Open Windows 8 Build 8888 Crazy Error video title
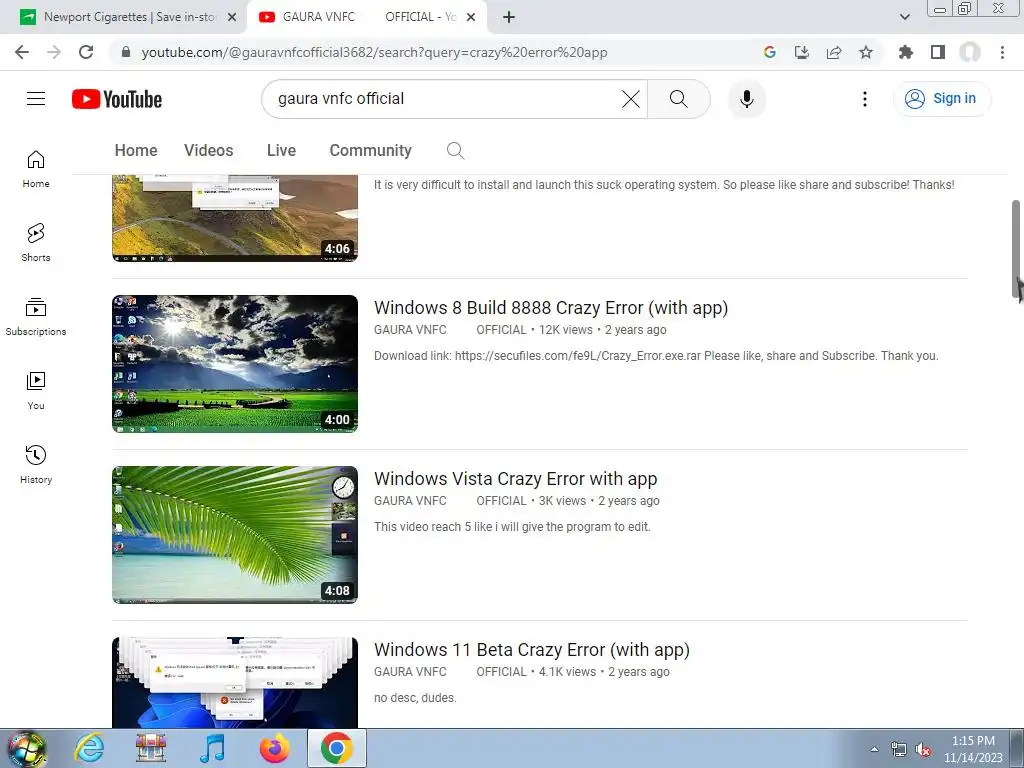 pyautogui.click(x=551, y=308)
